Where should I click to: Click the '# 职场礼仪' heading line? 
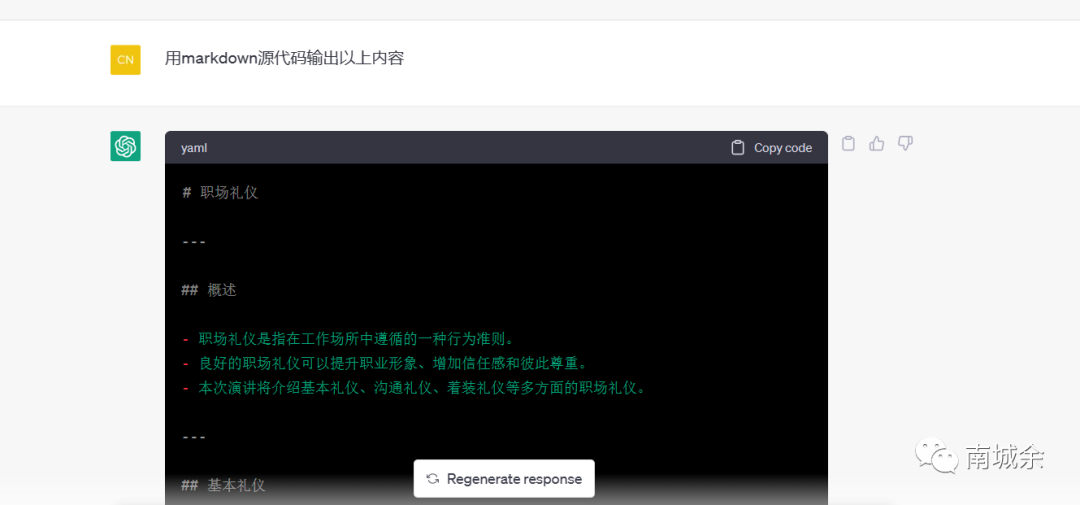tap(220, 192)
